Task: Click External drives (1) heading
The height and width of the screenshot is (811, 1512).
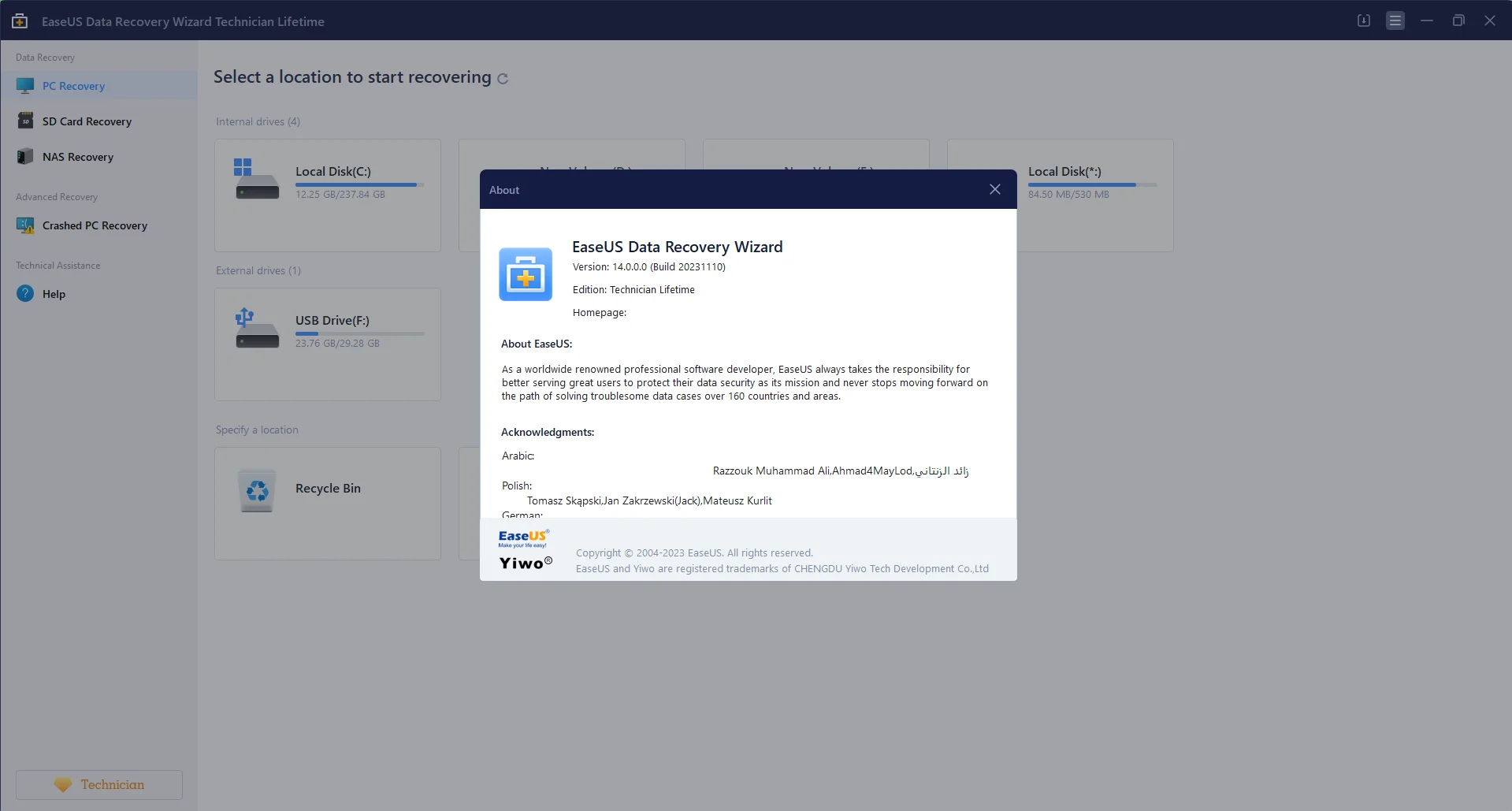Action: tap(258, 270)
